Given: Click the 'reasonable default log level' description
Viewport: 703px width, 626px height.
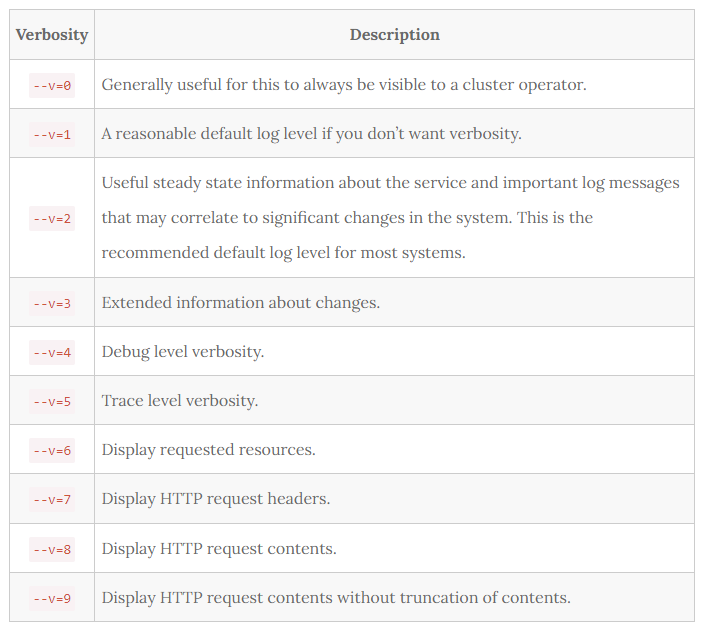Looking at the screenshot, I should [x=311, y=134].
